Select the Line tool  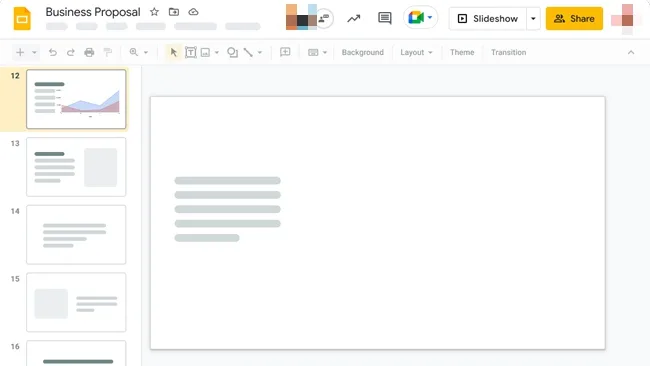(x=248, y=52)
